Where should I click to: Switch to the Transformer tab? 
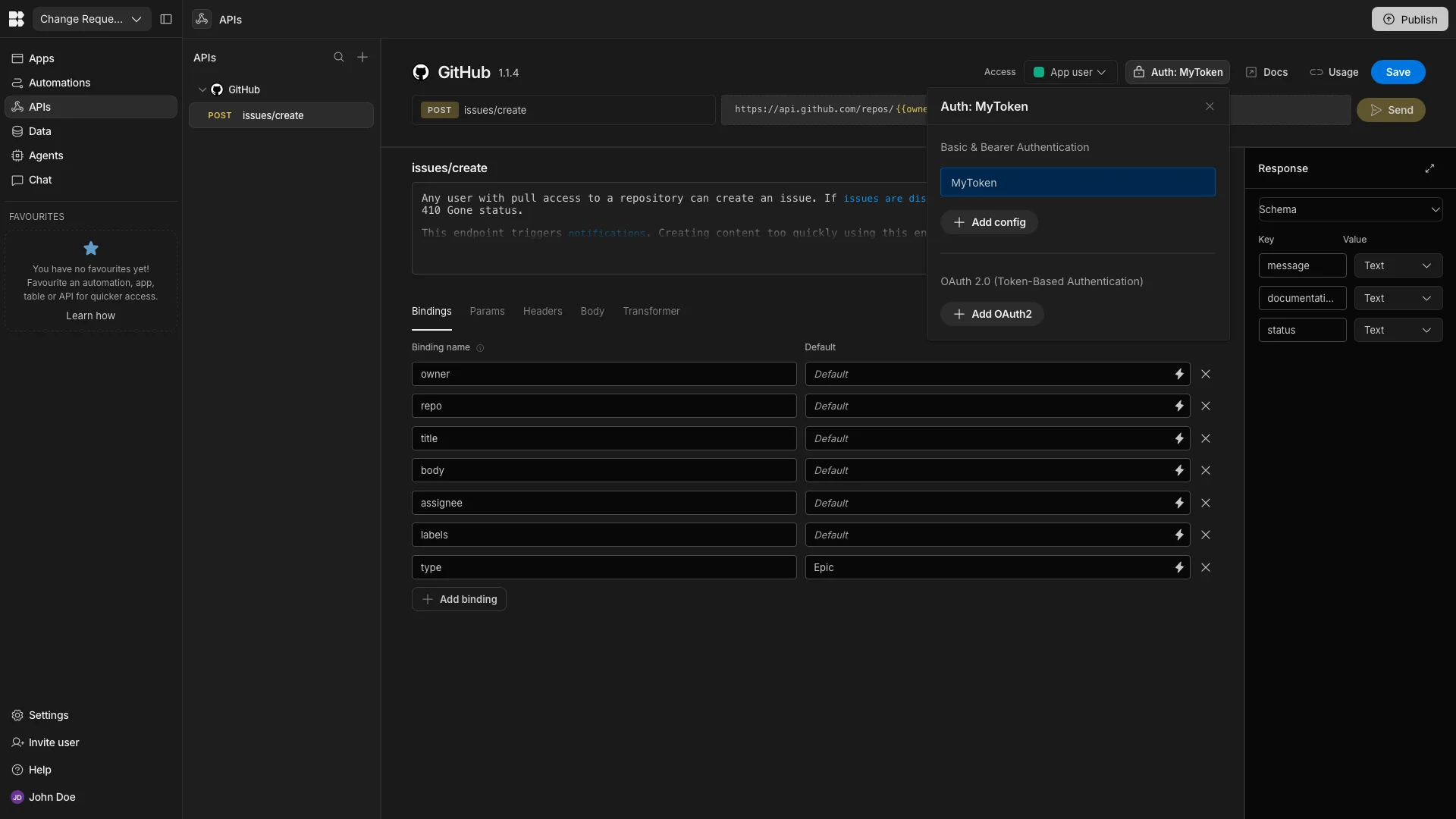pyautogui.click(x=651, y=311)
